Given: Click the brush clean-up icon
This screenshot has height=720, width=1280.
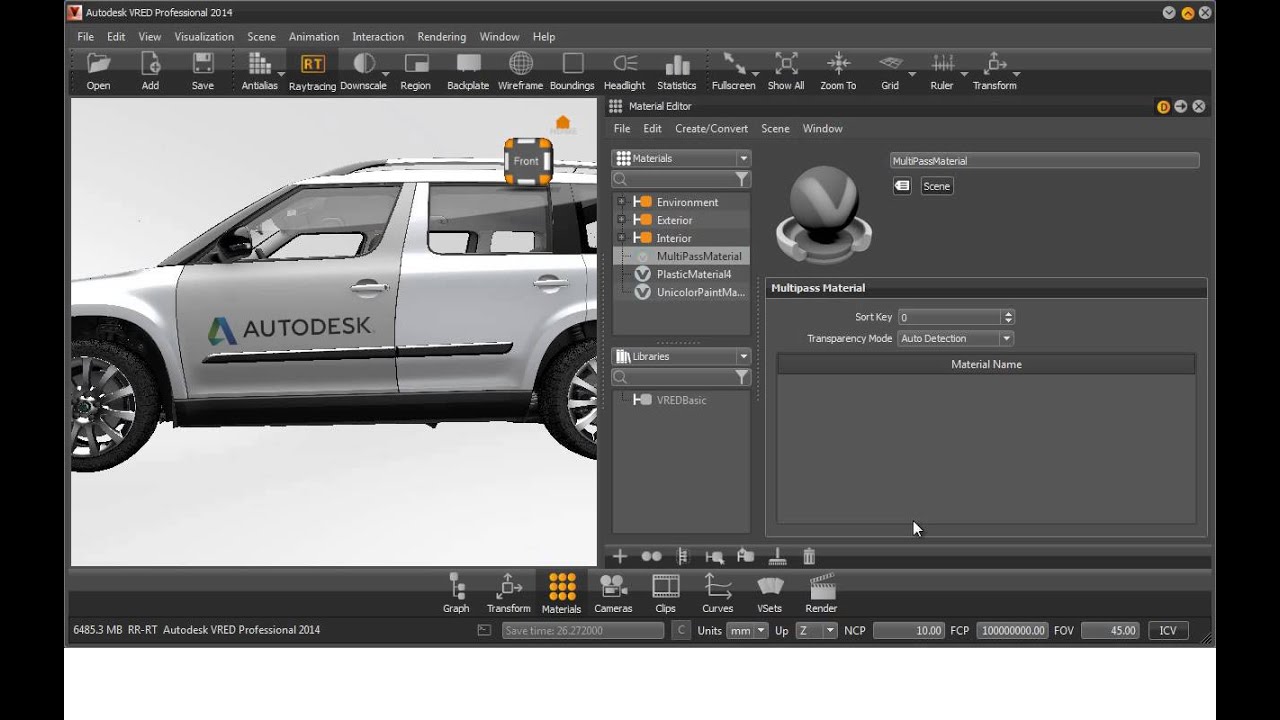Looking at the screenshot, I should point(777,556).
